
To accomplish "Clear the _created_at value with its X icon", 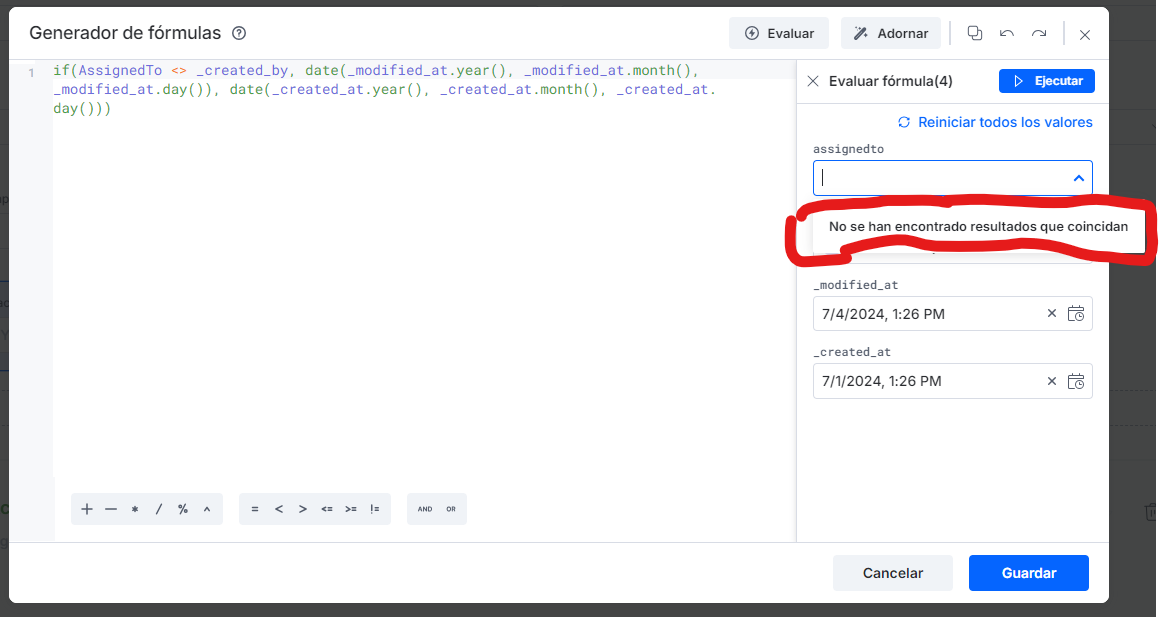I will (1052, 381).
